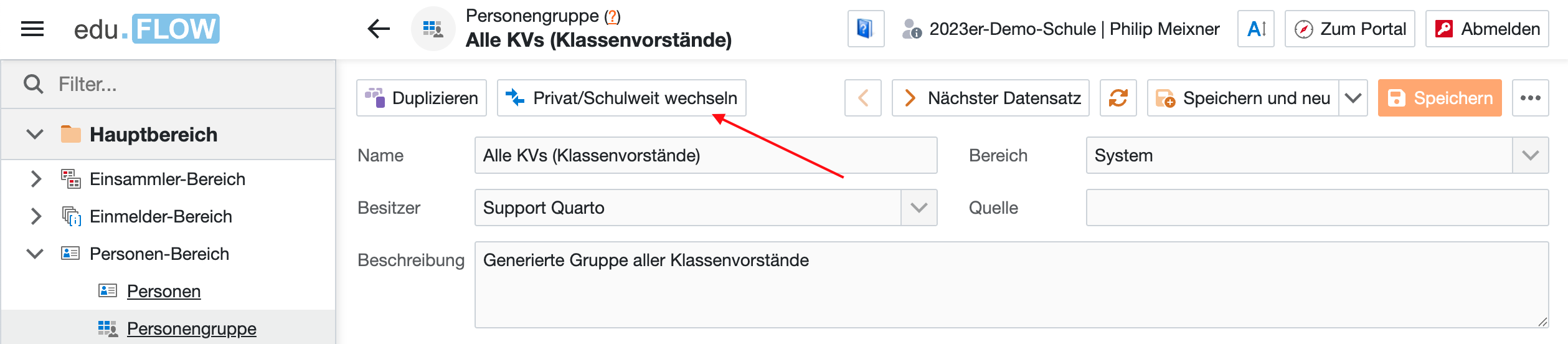
Task: Select Personengruppe in the sidebar
Action: pos(191,329)
